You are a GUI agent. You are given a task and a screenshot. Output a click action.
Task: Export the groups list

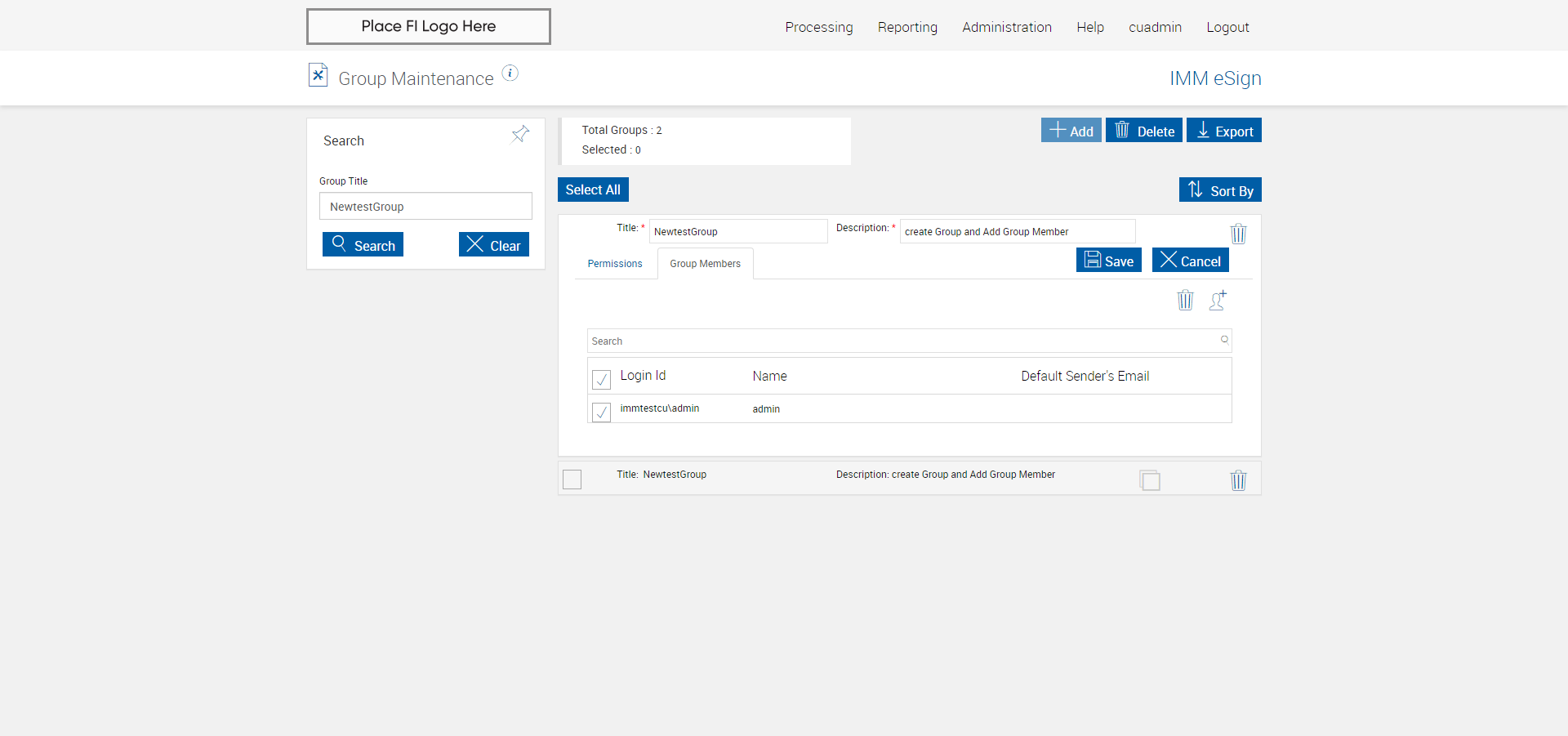1223,131
